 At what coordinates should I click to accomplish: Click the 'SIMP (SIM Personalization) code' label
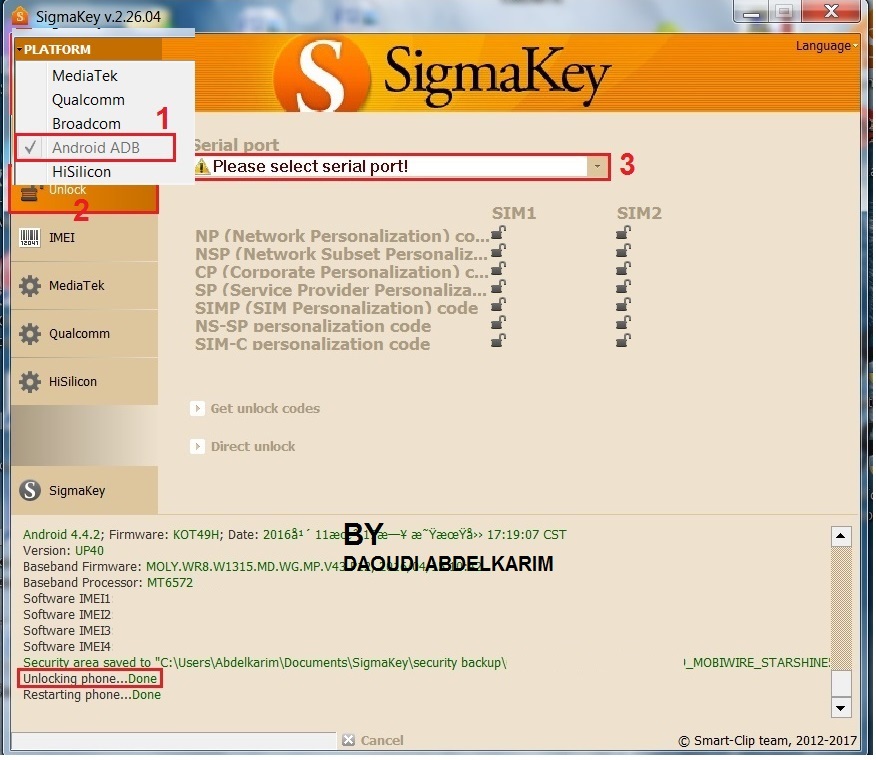pos(336,308)
